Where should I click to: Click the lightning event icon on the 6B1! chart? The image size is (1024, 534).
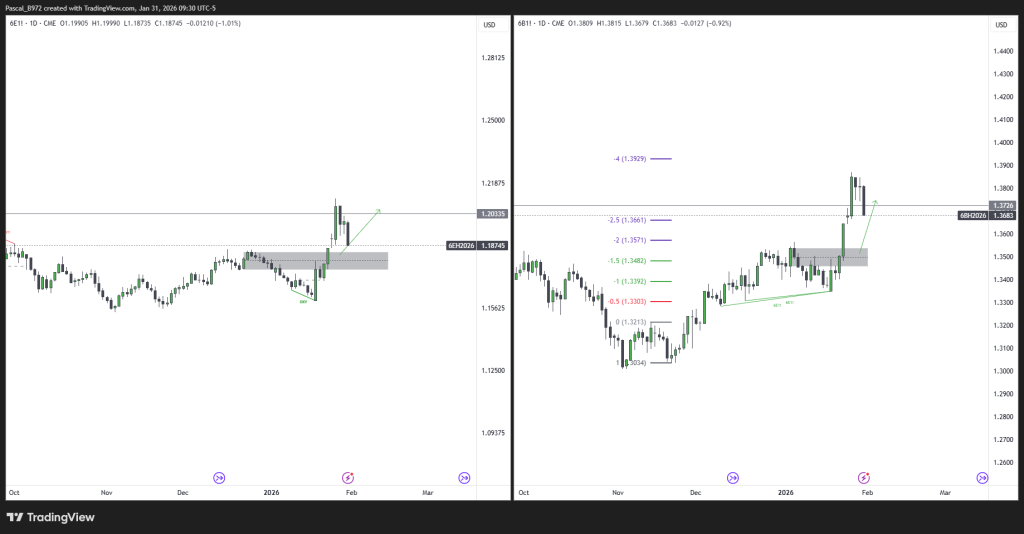(x=863, y=478)
